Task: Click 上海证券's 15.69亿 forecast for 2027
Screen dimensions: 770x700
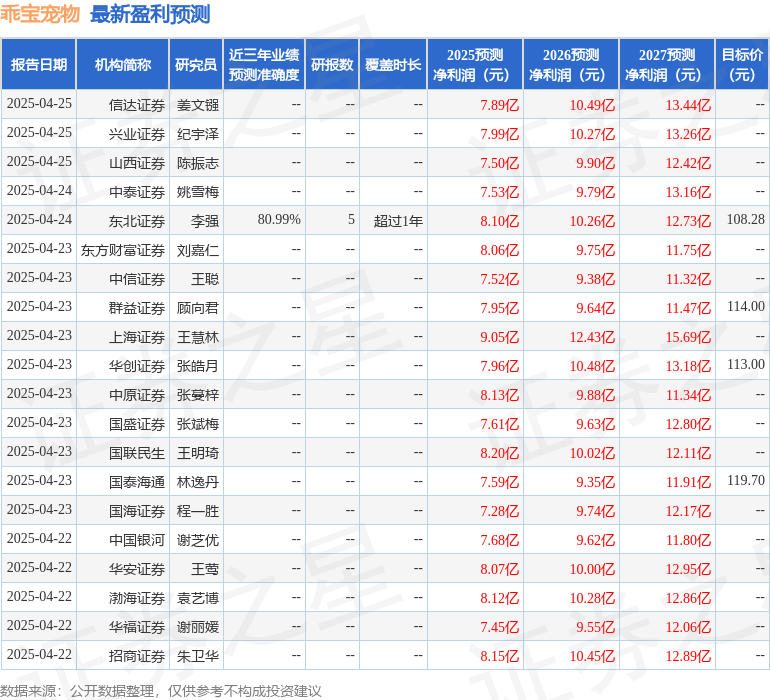Action: pyautogui.click(x=688, y=337)
